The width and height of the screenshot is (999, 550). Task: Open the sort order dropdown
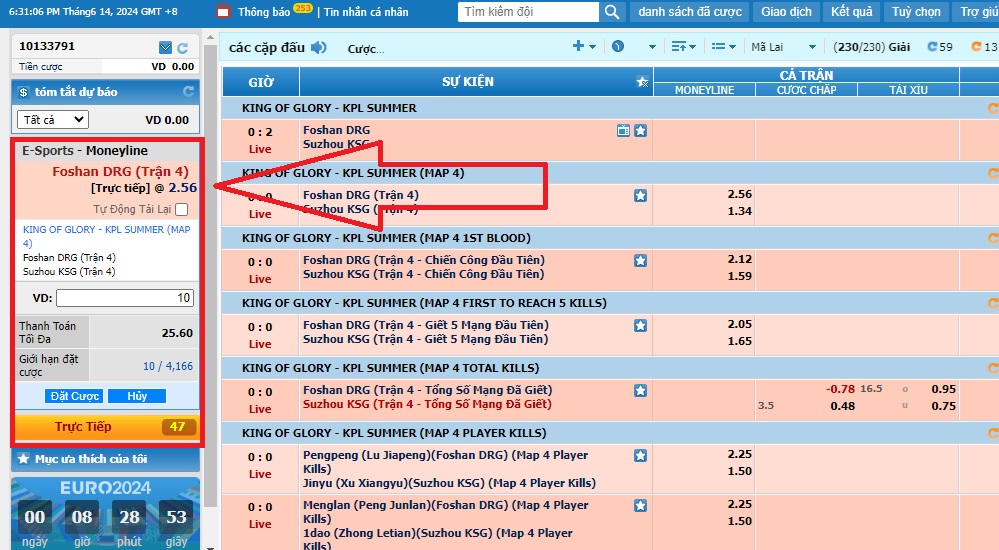684,47
